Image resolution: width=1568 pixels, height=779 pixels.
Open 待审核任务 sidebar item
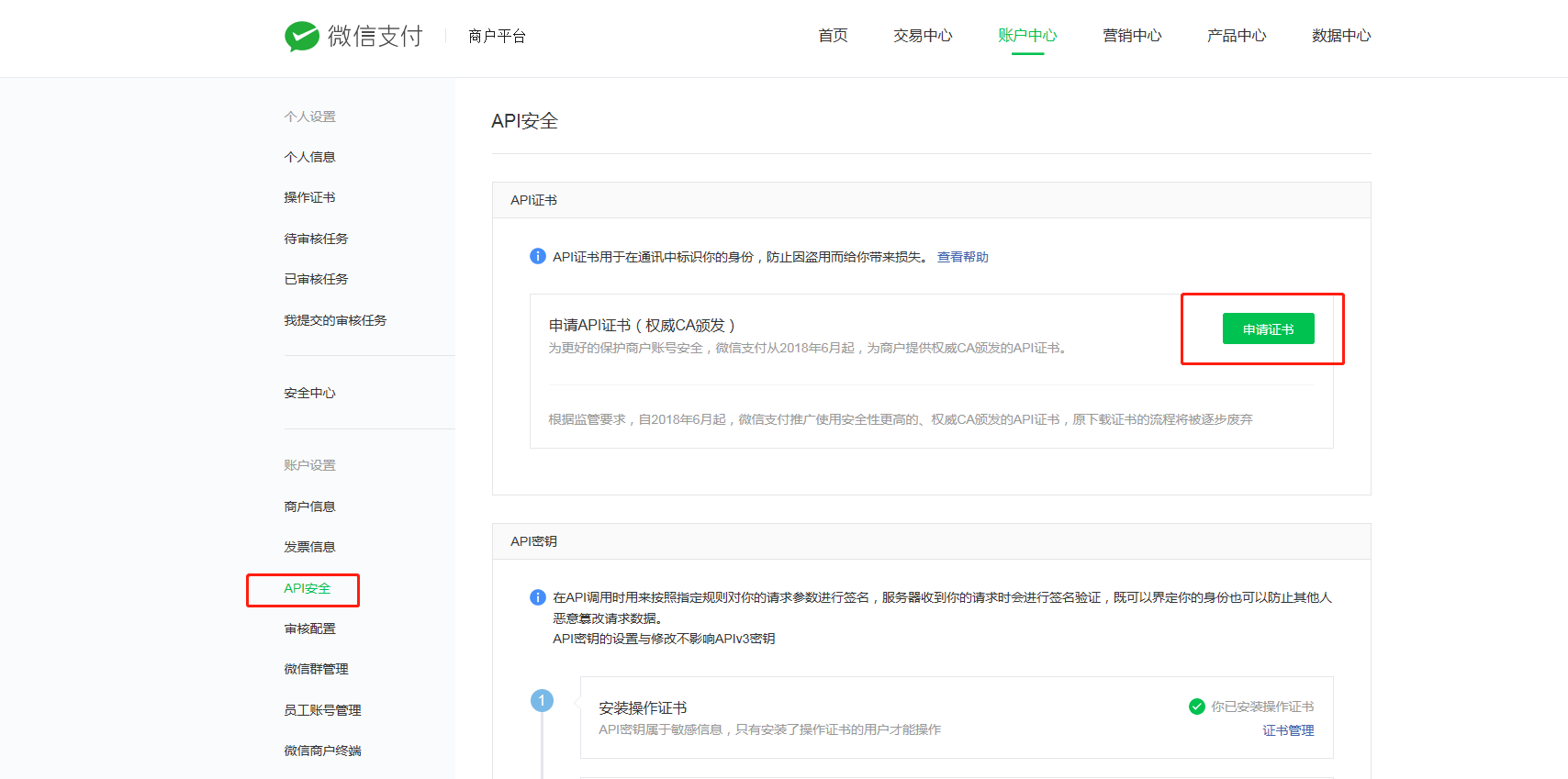(x=317, y=239)
